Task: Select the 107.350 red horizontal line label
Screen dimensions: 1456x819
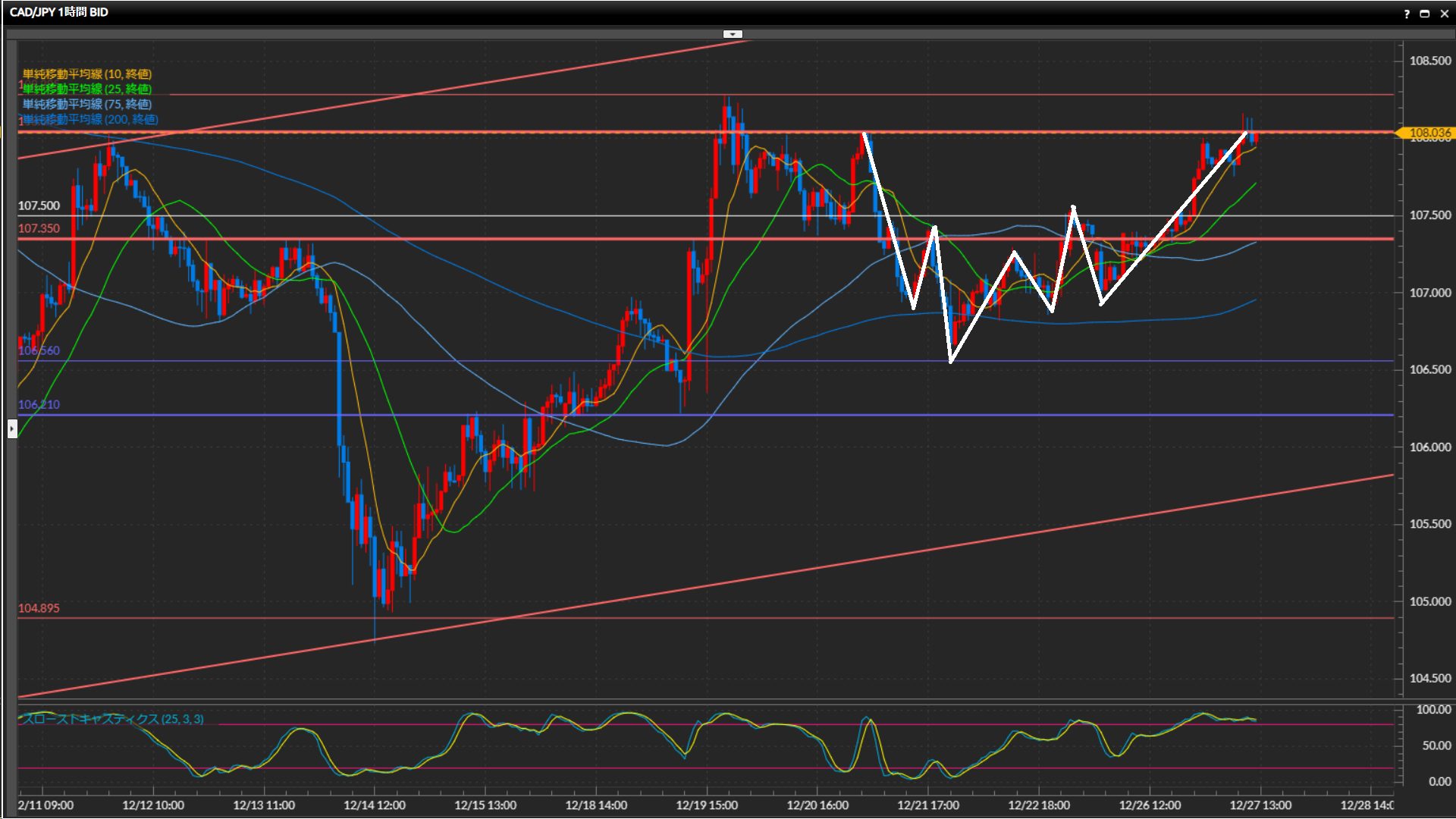Action: click(x=39, y=228)
